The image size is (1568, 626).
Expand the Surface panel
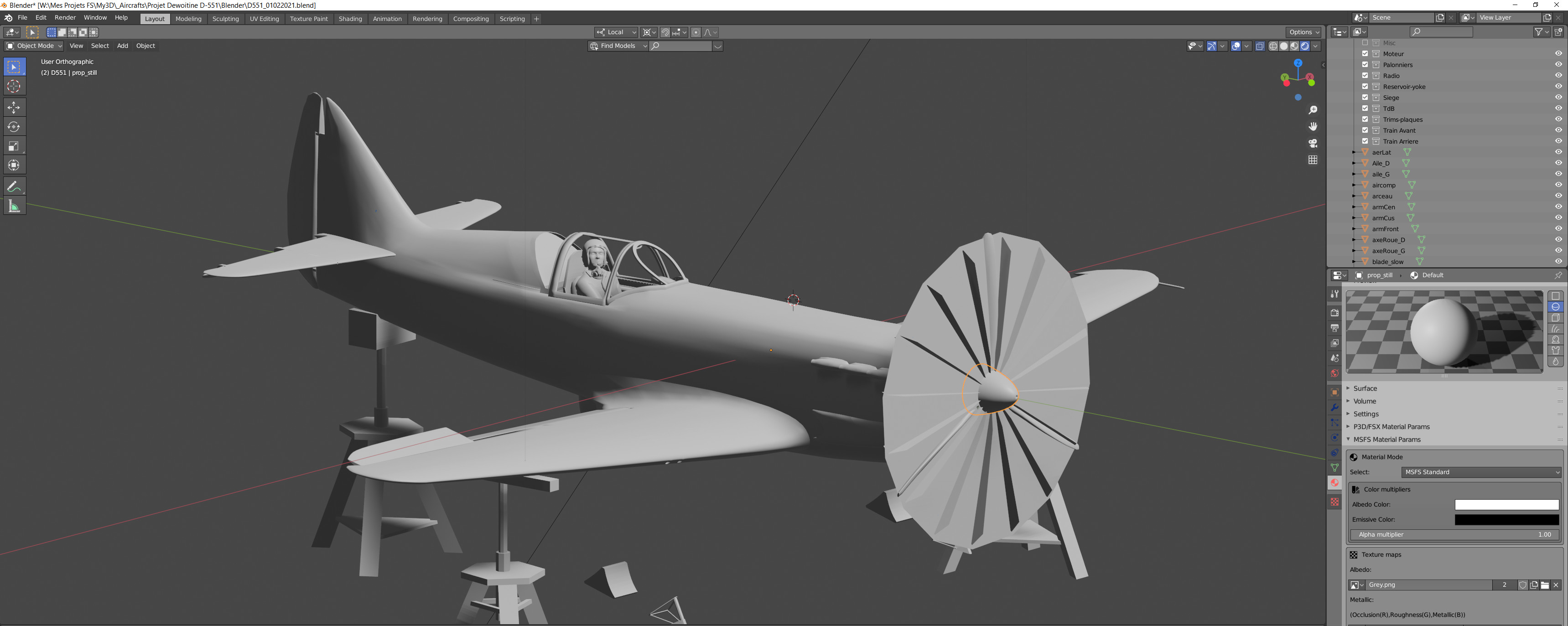(x=1365, y=388)
